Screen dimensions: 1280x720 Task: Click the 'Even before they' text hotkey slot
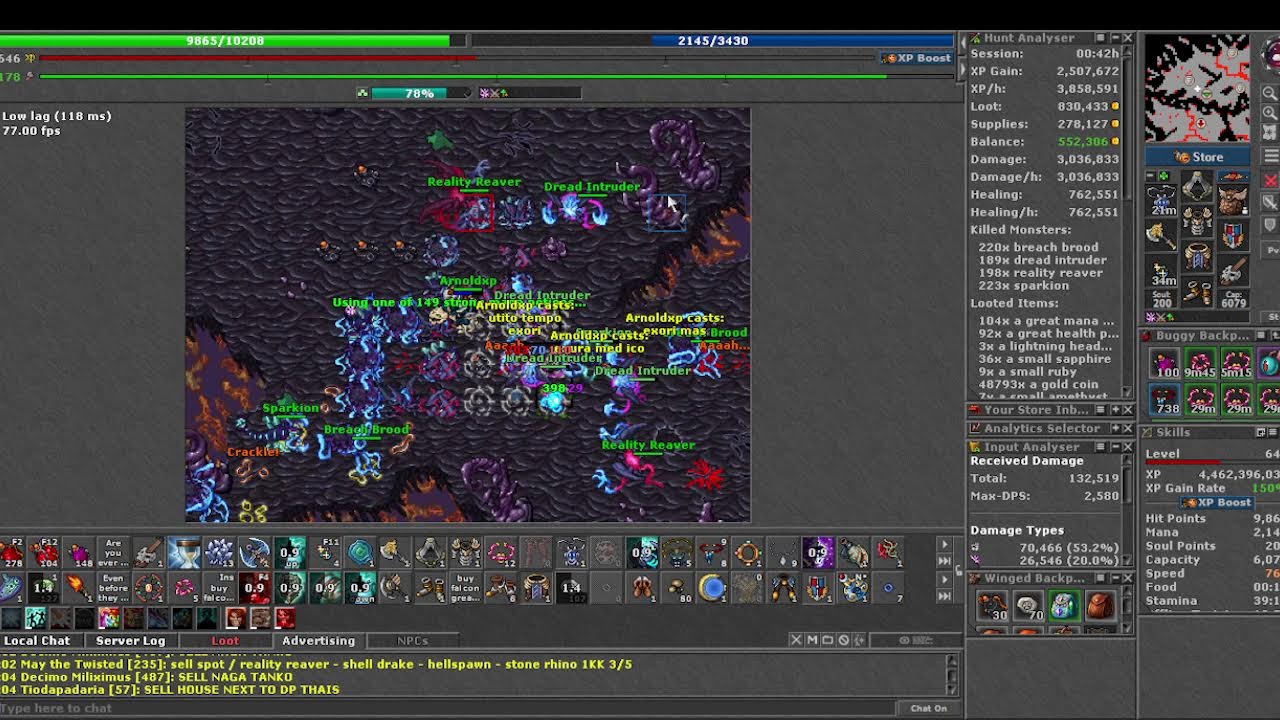[x=114, y=587]
